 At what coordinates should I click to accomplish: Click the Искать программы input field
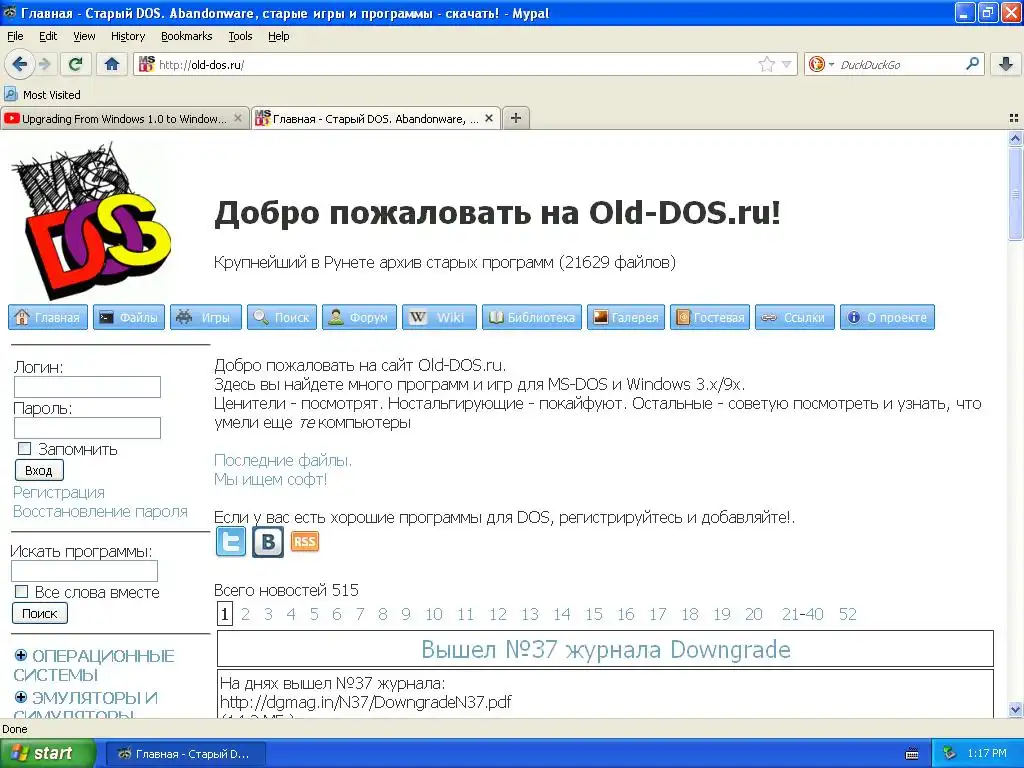click(84, 571)
